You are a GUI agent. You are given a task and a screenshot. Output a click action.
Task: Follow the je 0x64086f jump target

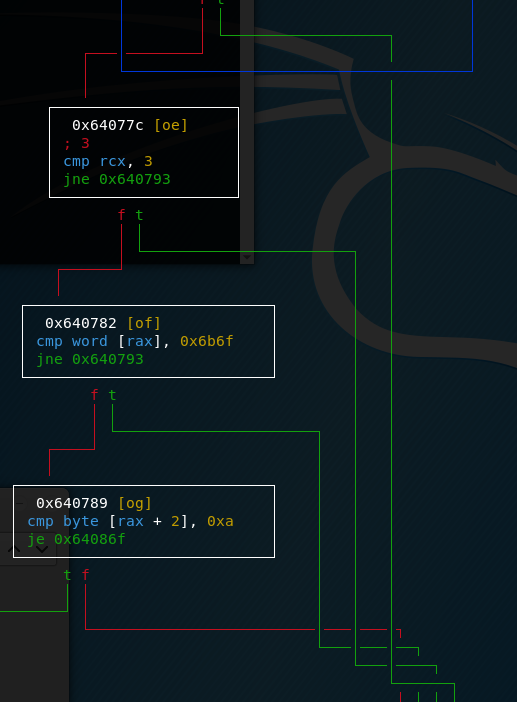coord(76,539)
